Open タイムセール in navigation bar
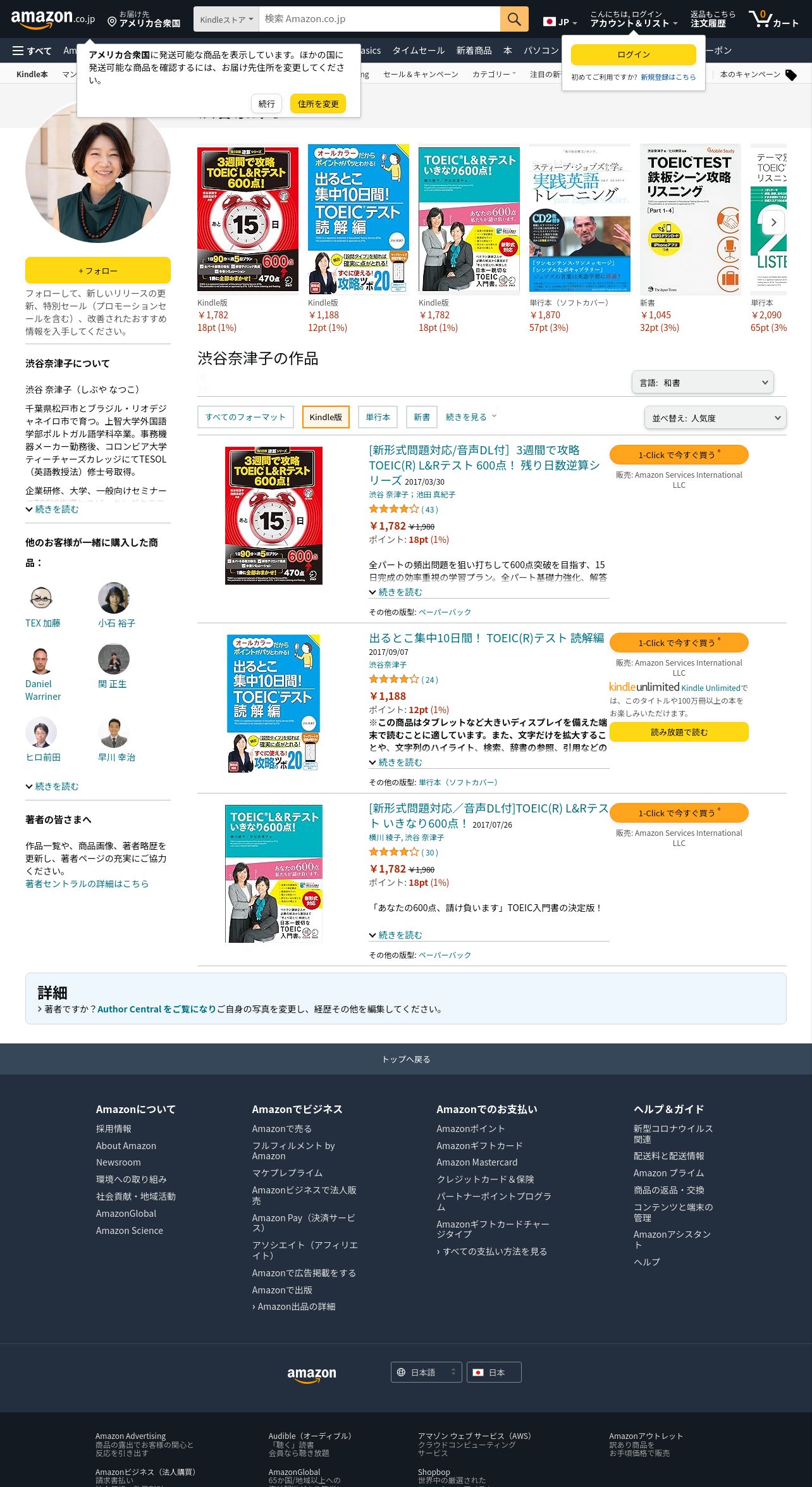Image resolution: width=812 pixels, height=1487 pixels. tap(419, 51)
